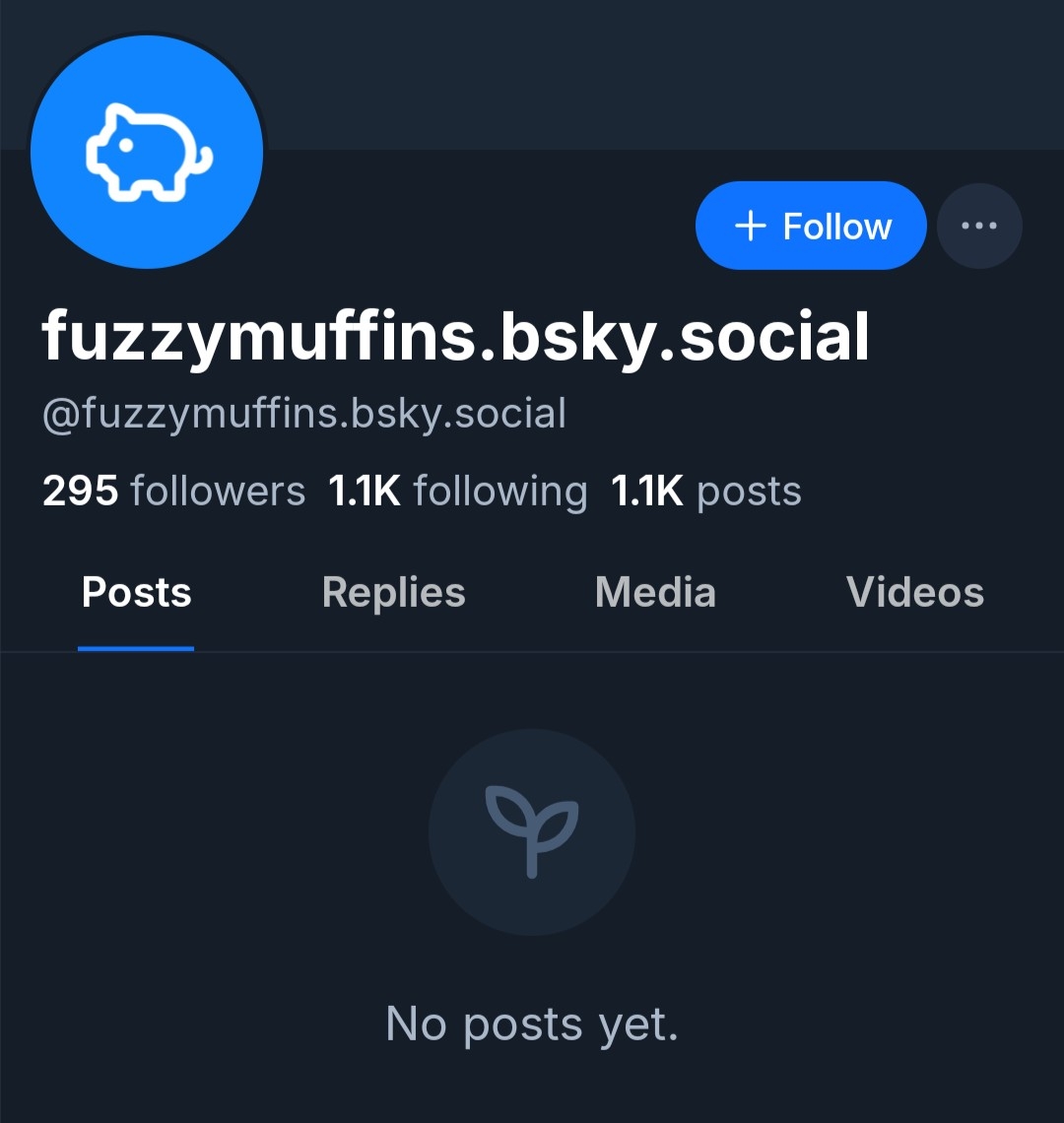Open the three-dot more options menu
1064x1123 pixels.
click(x=978, y=226)
